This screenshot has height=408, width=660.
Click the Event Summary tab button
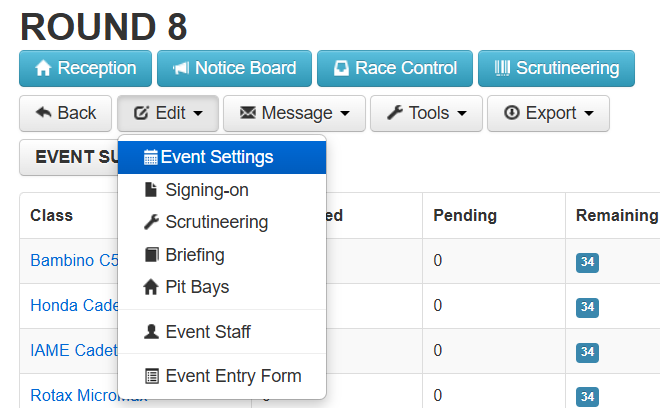70,157
